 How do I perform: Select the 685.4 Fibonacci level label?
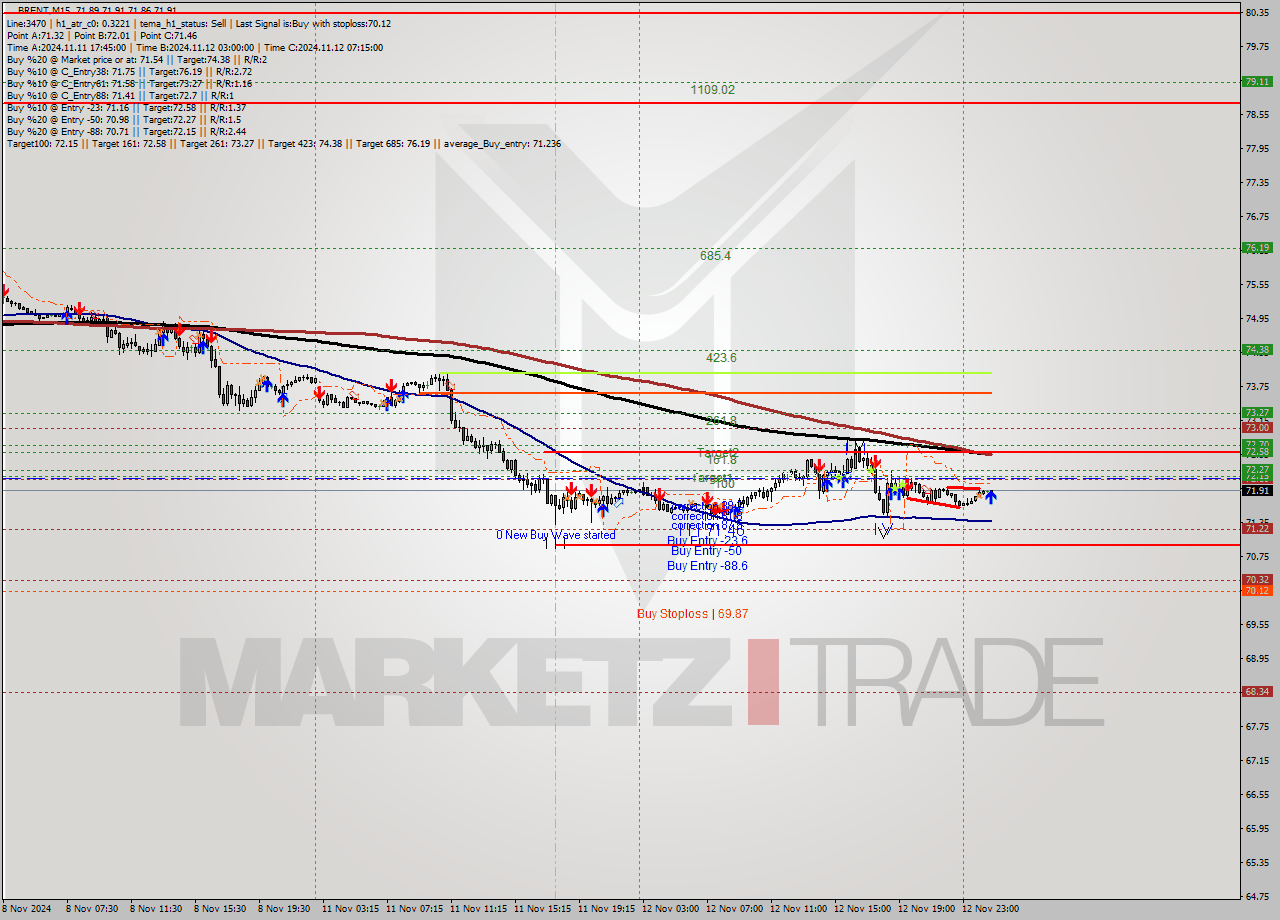pos(715,256)
